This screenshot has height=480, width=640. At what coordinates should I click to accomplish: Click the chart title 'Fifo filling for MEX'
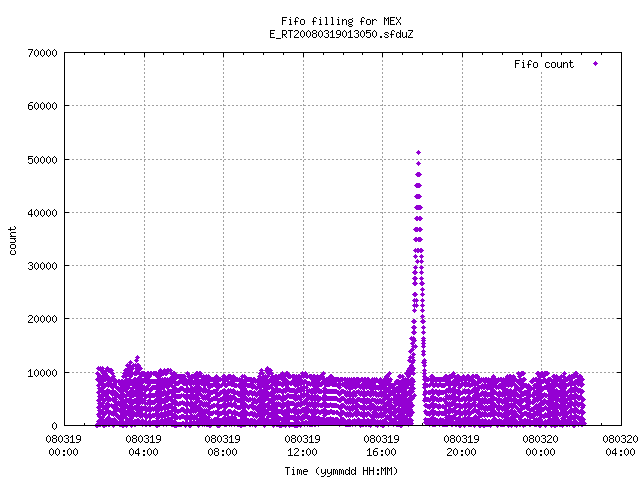click(341, 21)
